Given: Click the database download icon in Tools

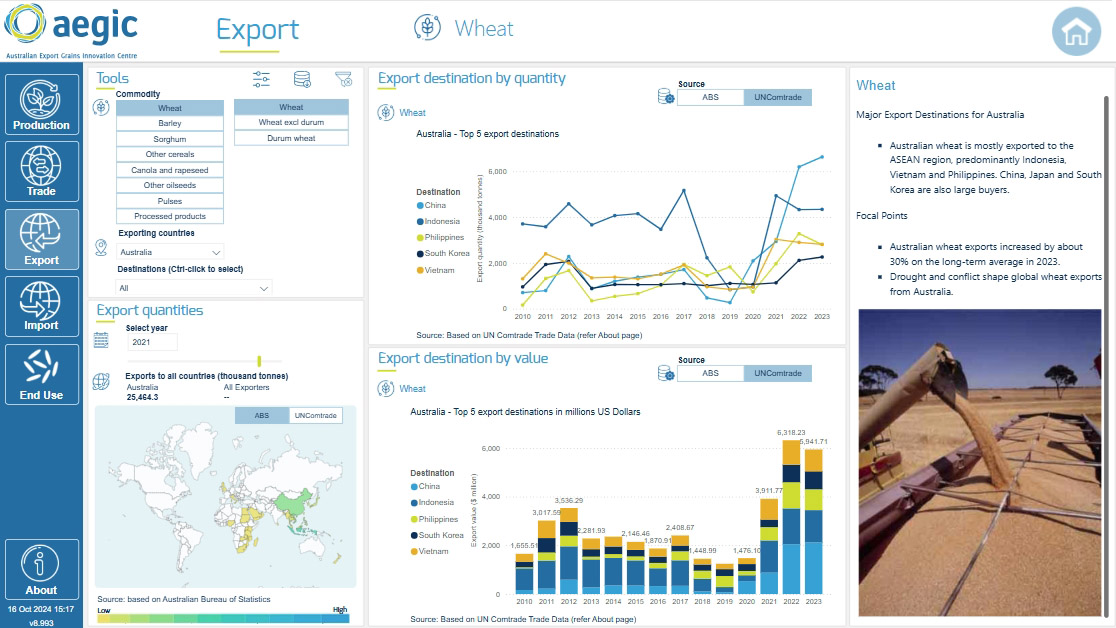Looking at the screenshot, I should tap(302, 79).
